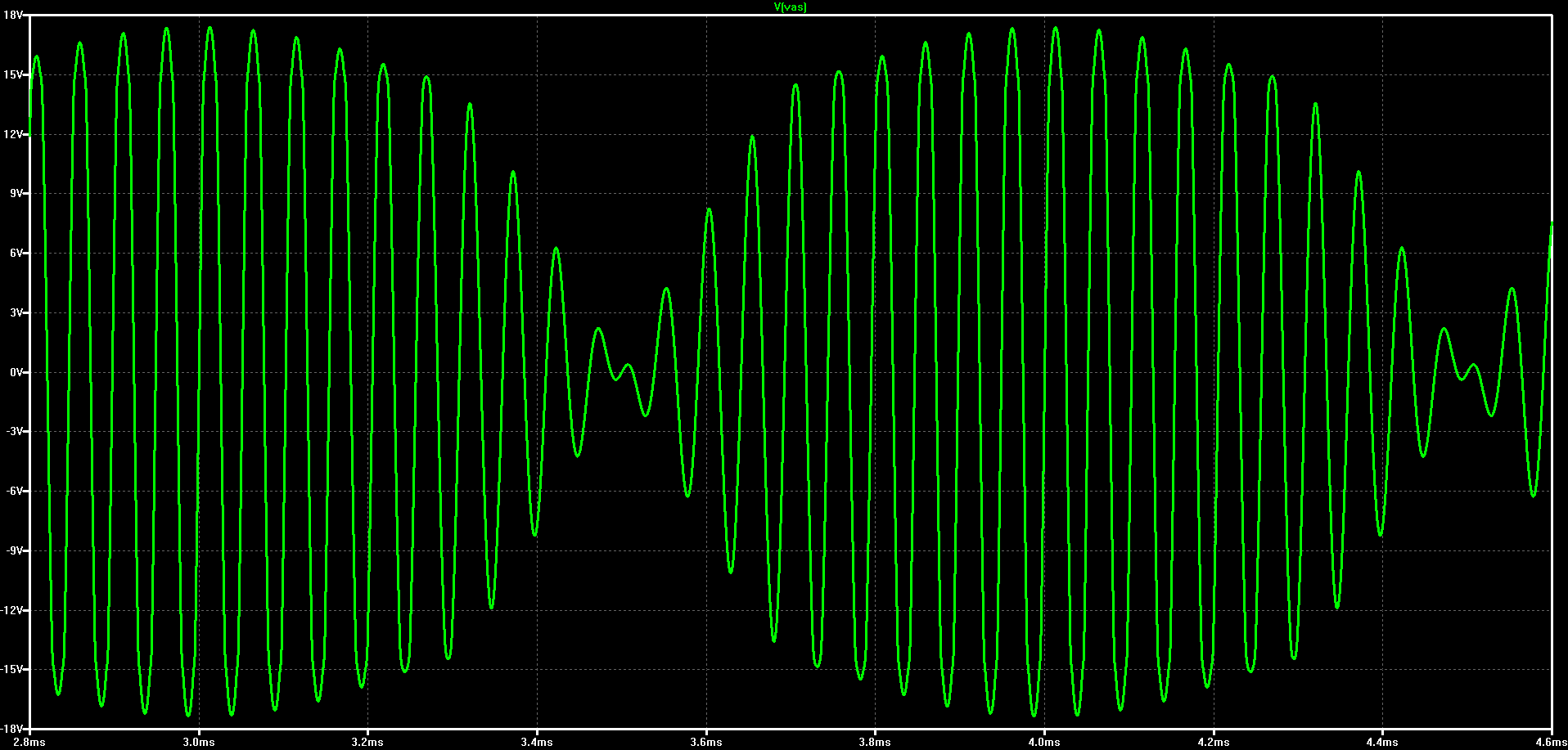Select the 3.0ms time axis label
This screenshot has height=750, width=1568.
click(x=199, y=743)
